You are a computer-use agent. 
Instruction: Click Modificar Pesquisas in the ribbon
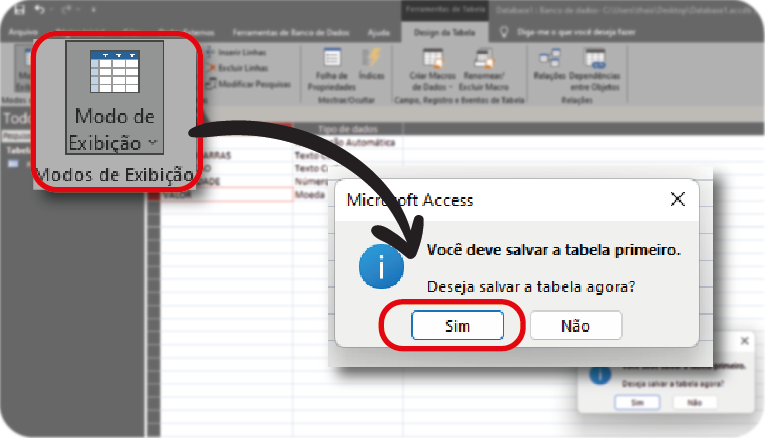[248, 84]
